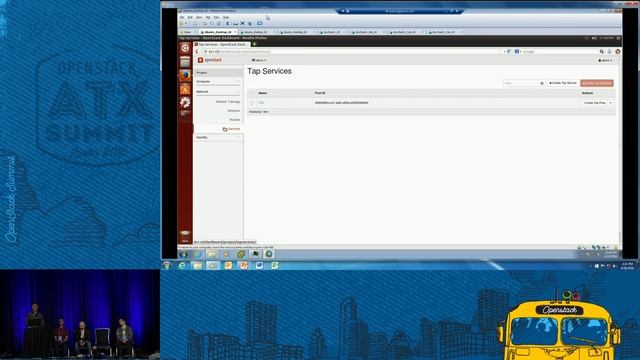This screenshot has width=640, height=360.
Task: Open Ubuntu Software Center launcher icon
Action: pyautogui.click(x=185, y=89)
